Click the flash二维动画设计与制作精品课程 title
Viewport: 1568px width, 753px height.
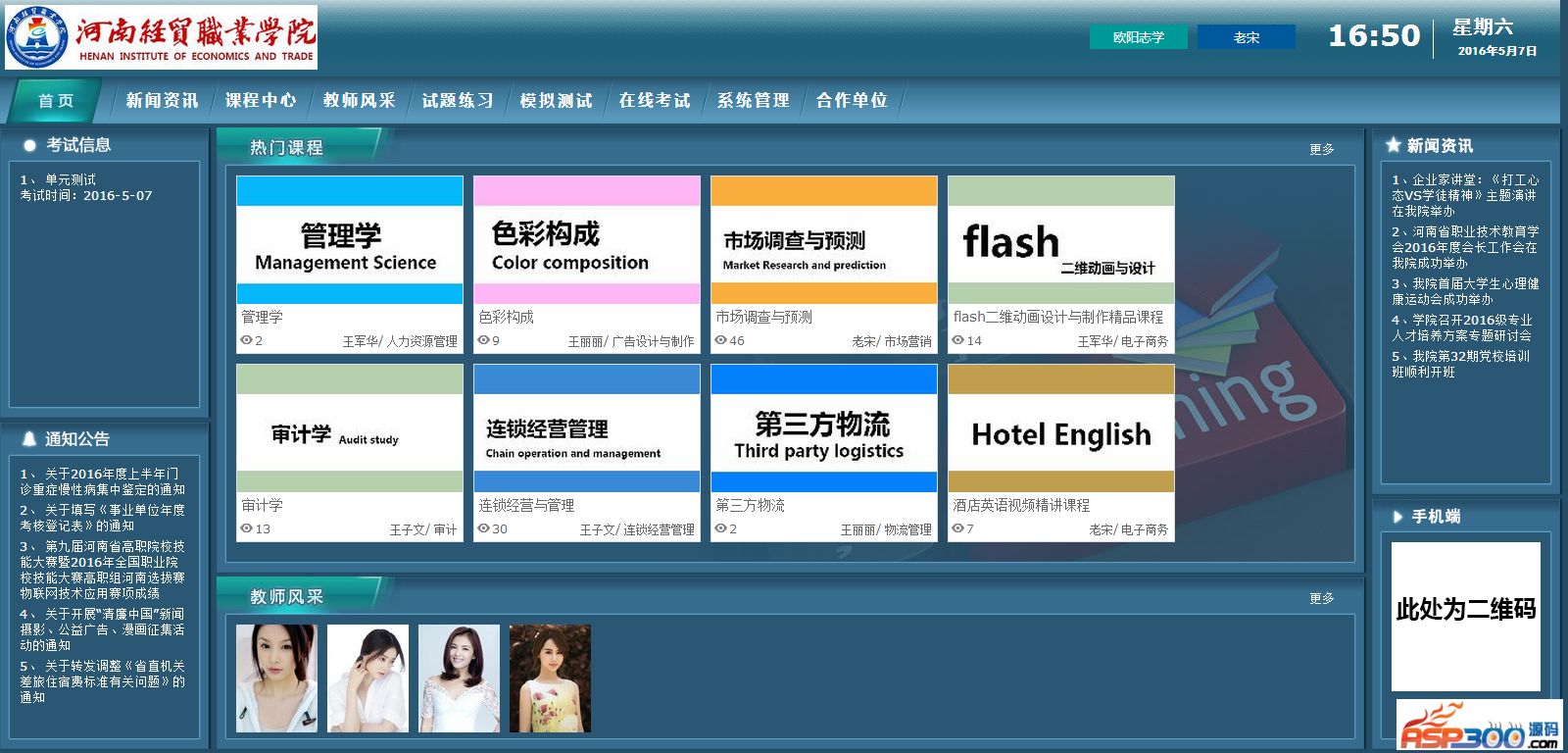click(1058, 317)
